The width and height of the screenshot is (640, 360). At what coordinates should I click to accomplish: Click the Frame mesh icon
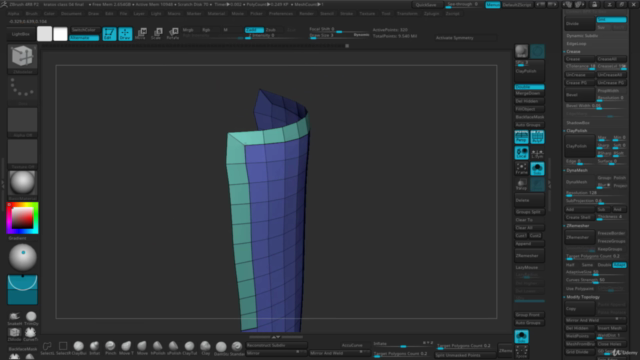521,169
